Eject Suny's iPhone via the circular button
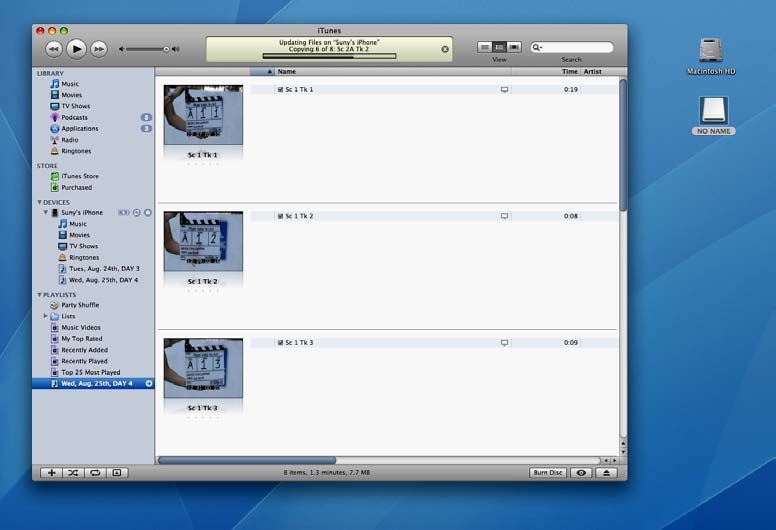 147,212
